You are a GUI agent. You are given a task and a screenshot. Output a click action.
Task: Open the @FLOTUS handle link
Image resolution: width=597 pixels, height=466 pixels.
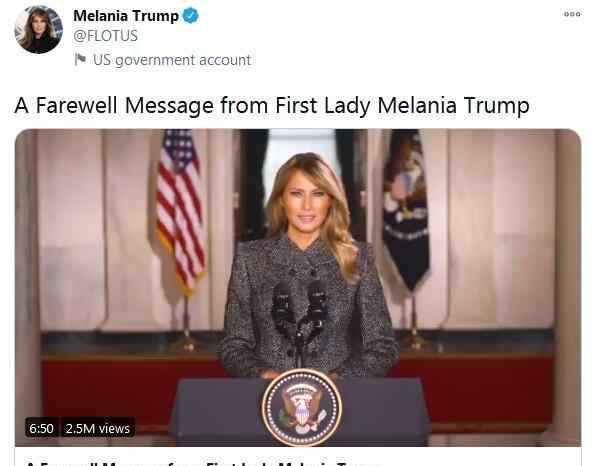[x=105, y=36]
